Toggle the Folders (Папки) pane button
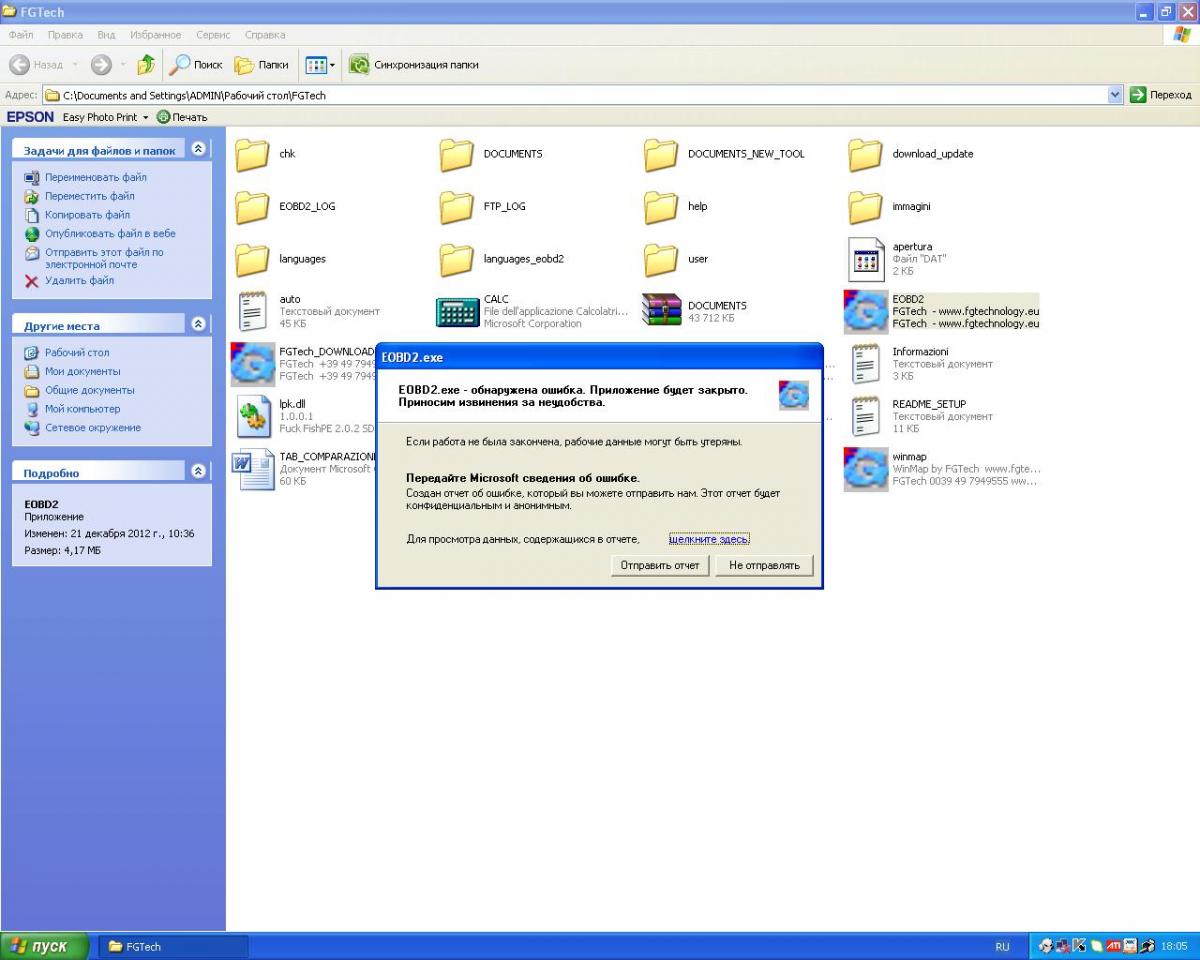Screen dimensions: 1200x960 point(261,65)
